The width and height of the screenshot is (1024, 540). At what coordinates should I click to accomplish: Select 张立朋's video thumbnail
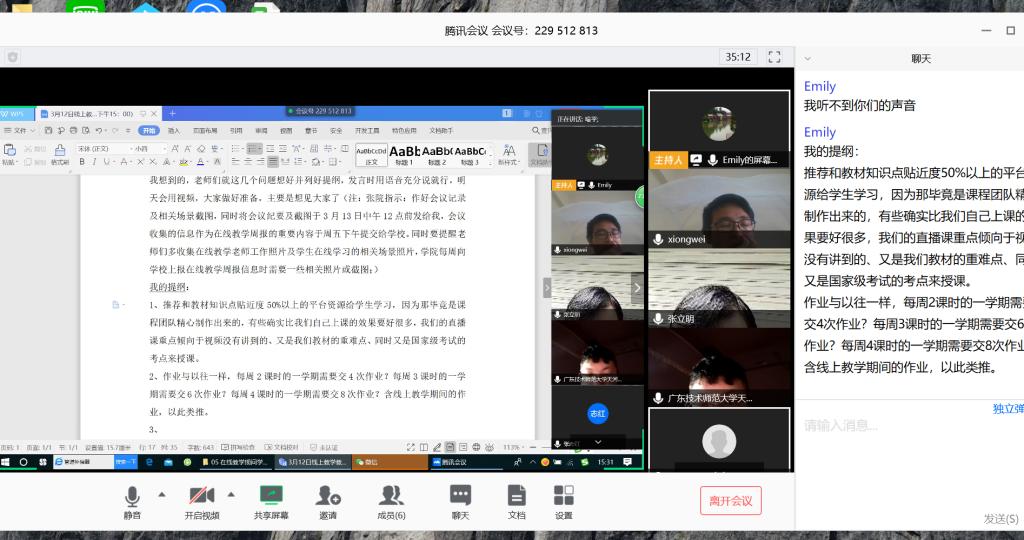pos(719,288)
